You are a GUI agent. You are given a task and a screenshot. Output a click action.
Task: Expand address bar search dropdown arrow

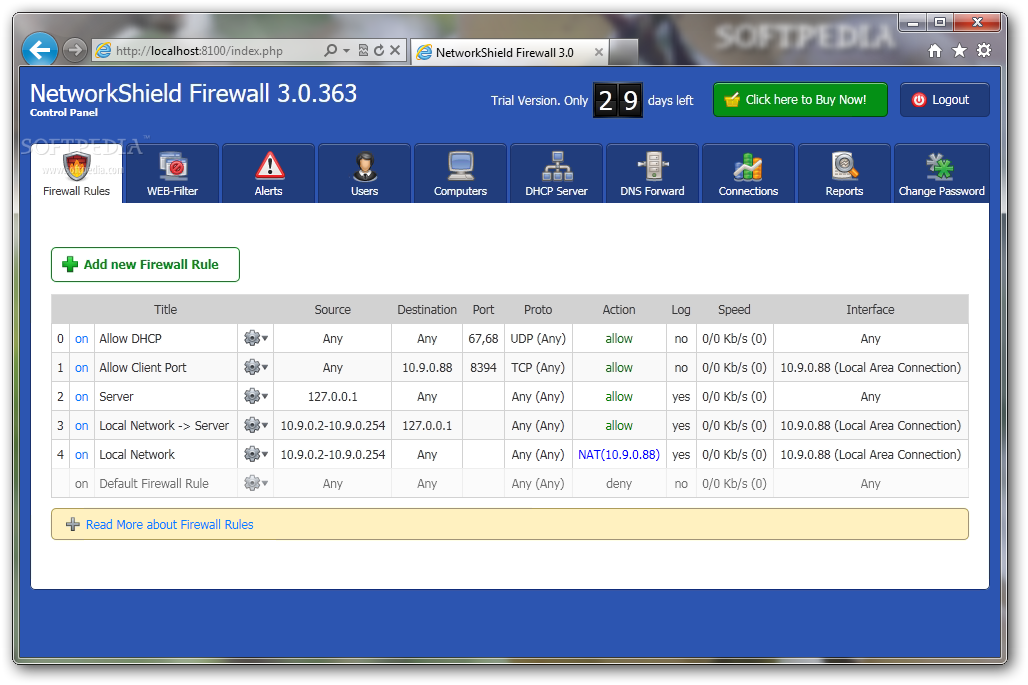(x=346, y=50)
